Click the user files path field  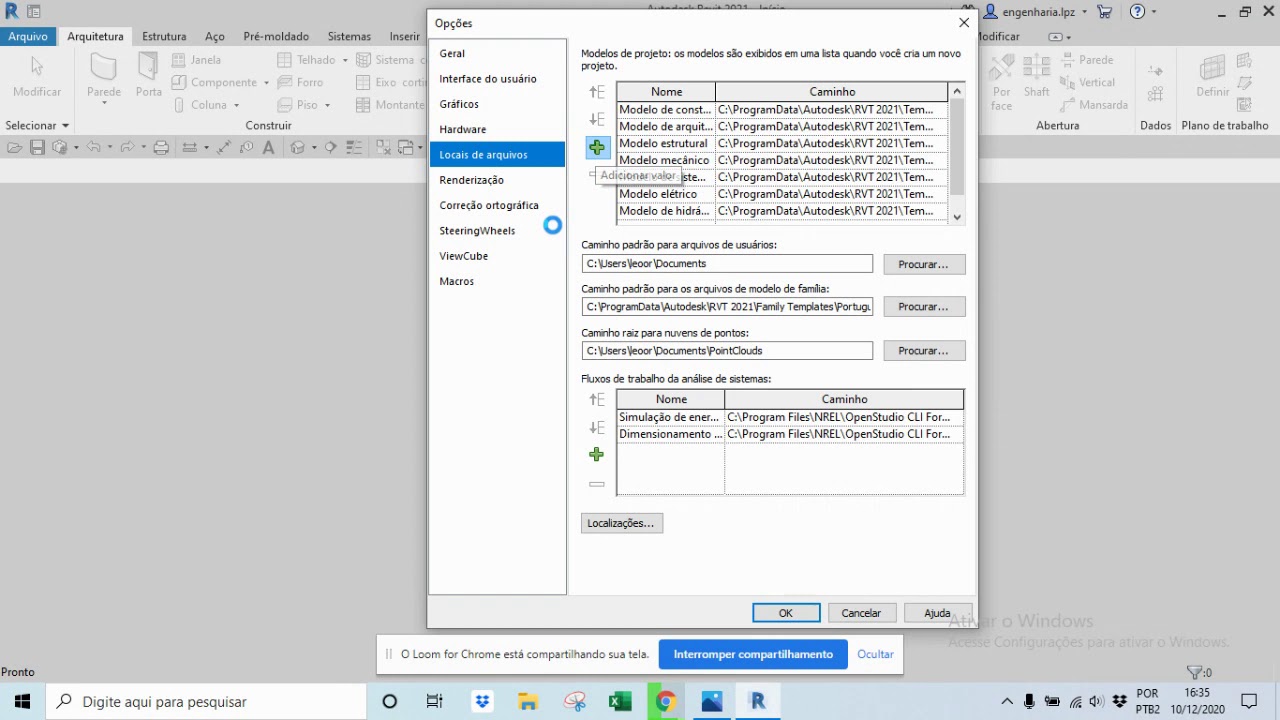pyautogui.click(x=727, y=264)
